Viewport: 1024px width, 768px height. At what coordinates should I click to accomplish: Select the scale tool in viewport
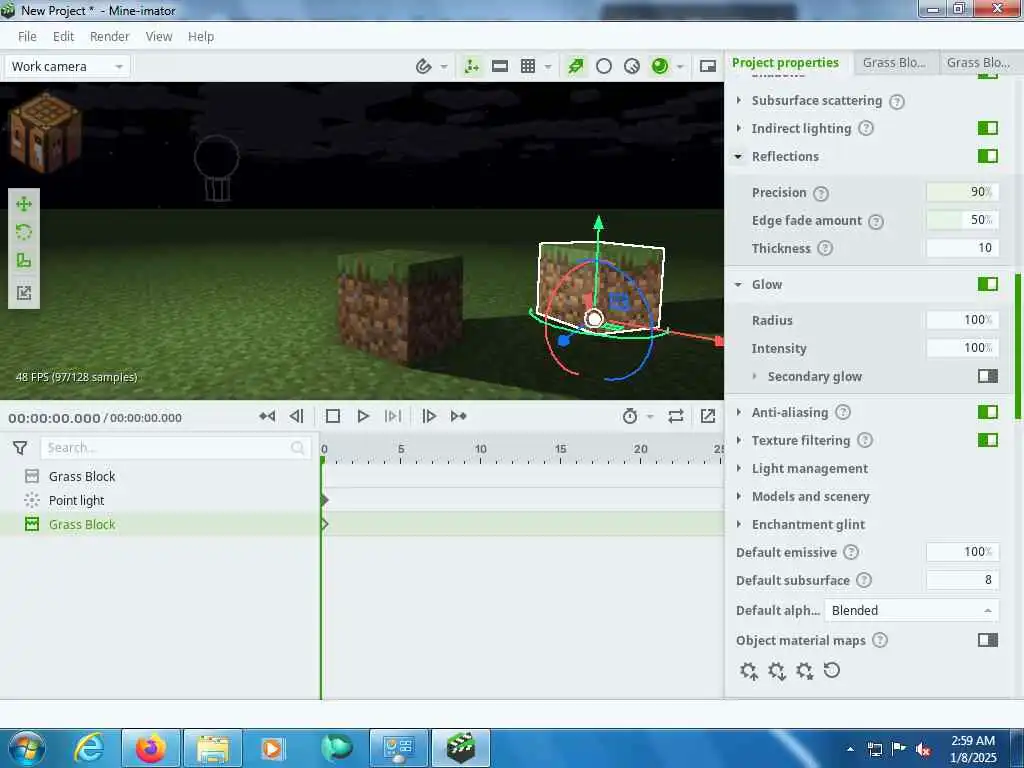pos(24,261)
